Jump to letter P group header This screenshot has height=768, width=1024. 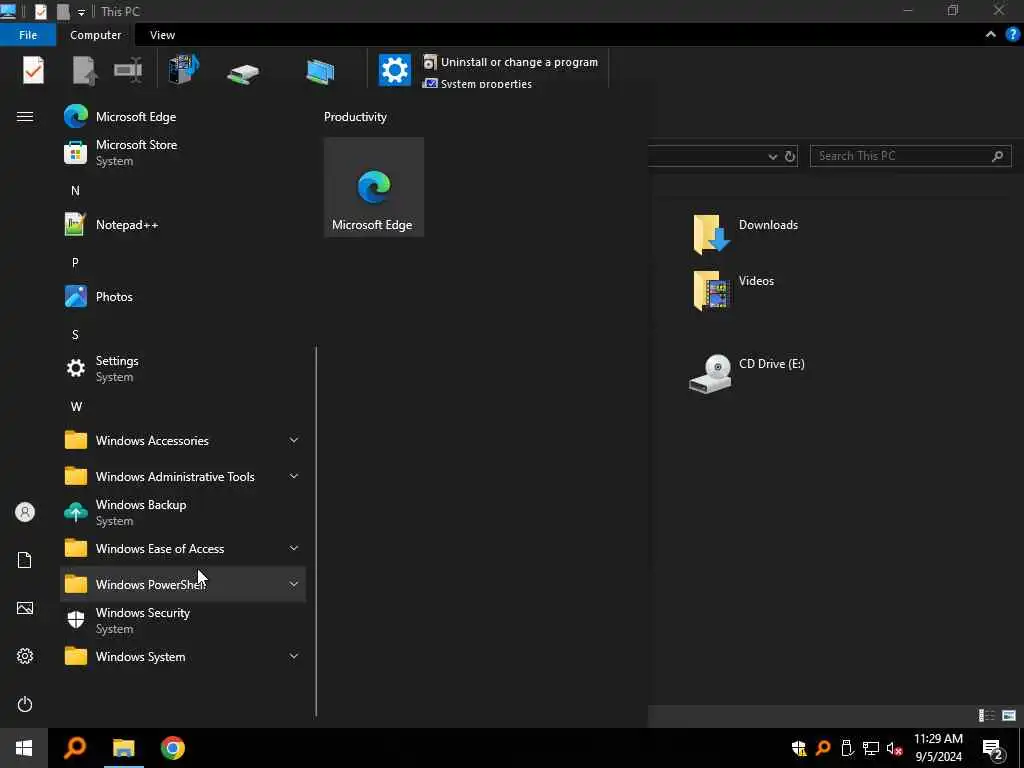(75, 263)
